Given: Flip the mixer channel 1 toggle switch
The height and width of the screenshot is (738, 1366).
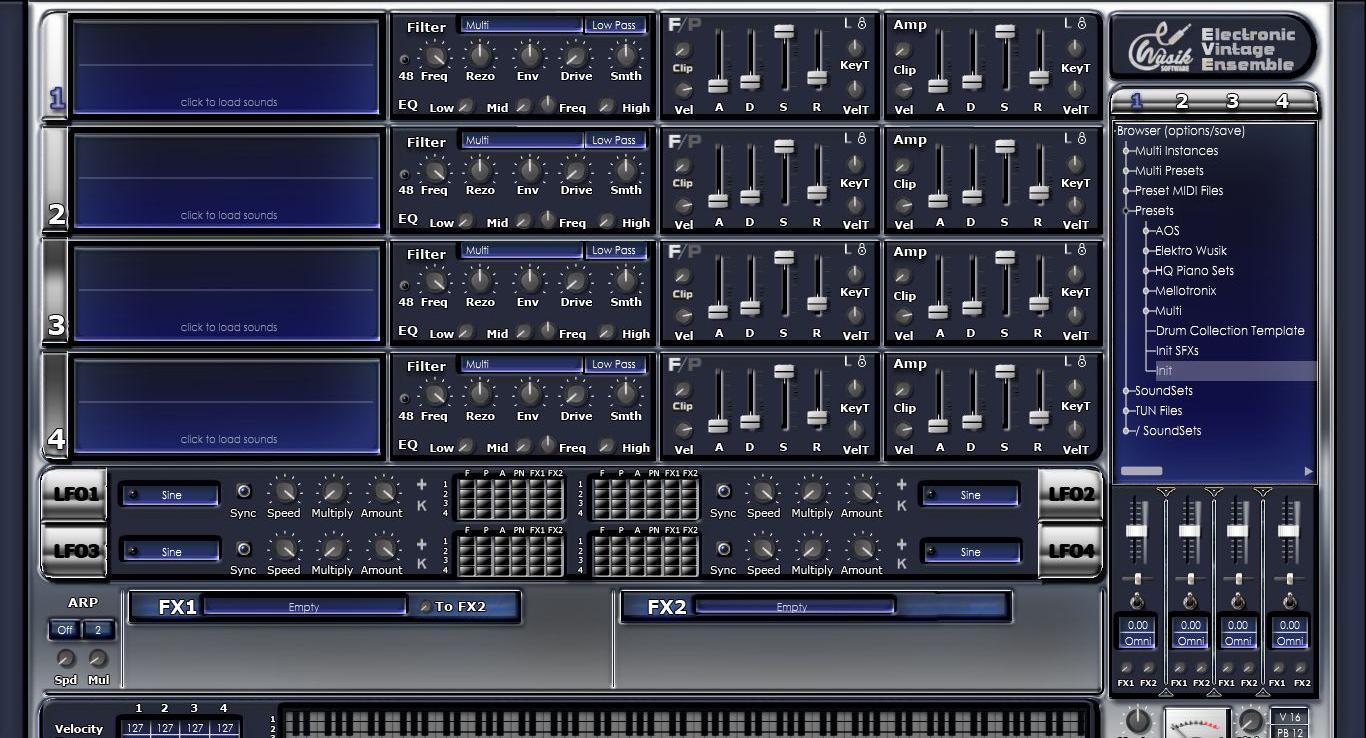Looking at the screenshot, I should 1137,601.
